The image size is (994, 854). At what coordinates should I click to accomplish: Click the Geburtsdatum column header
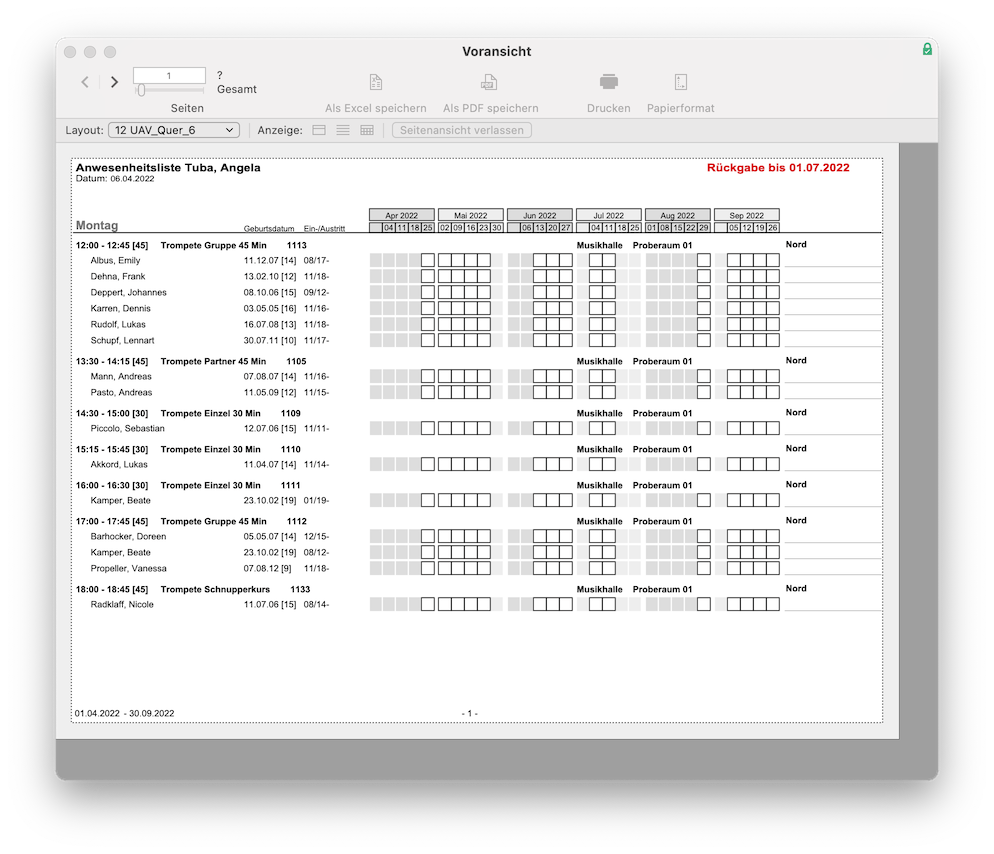(x=269, y=229)
